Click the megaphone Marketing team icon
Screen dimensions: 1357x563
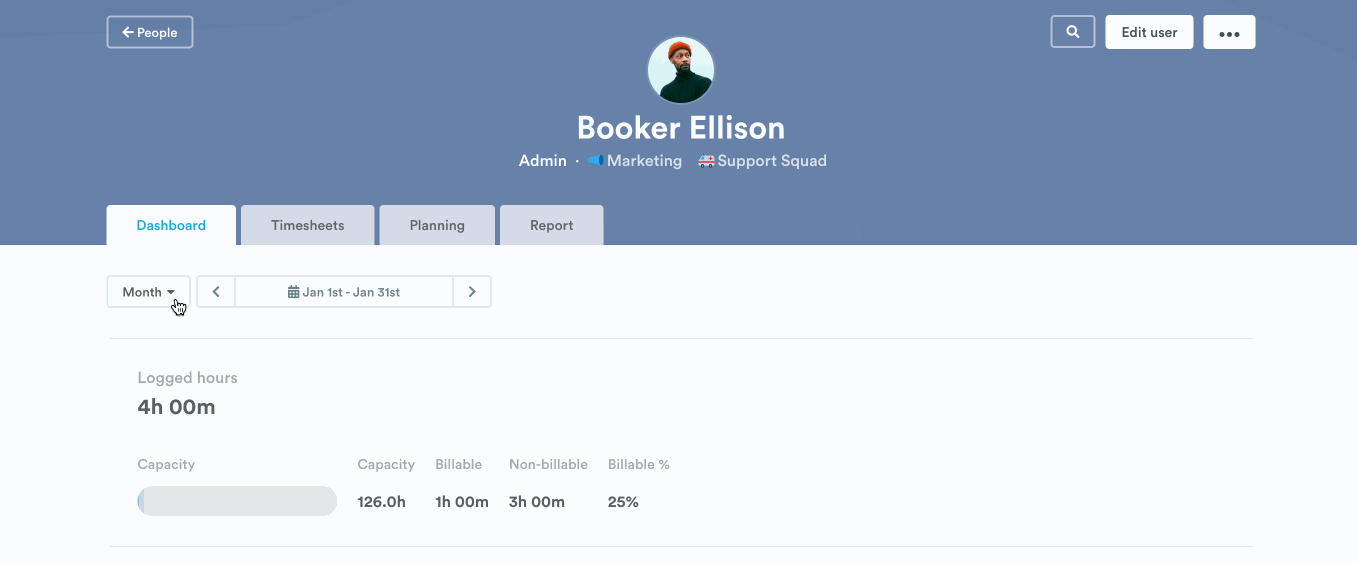click(595, 161)
